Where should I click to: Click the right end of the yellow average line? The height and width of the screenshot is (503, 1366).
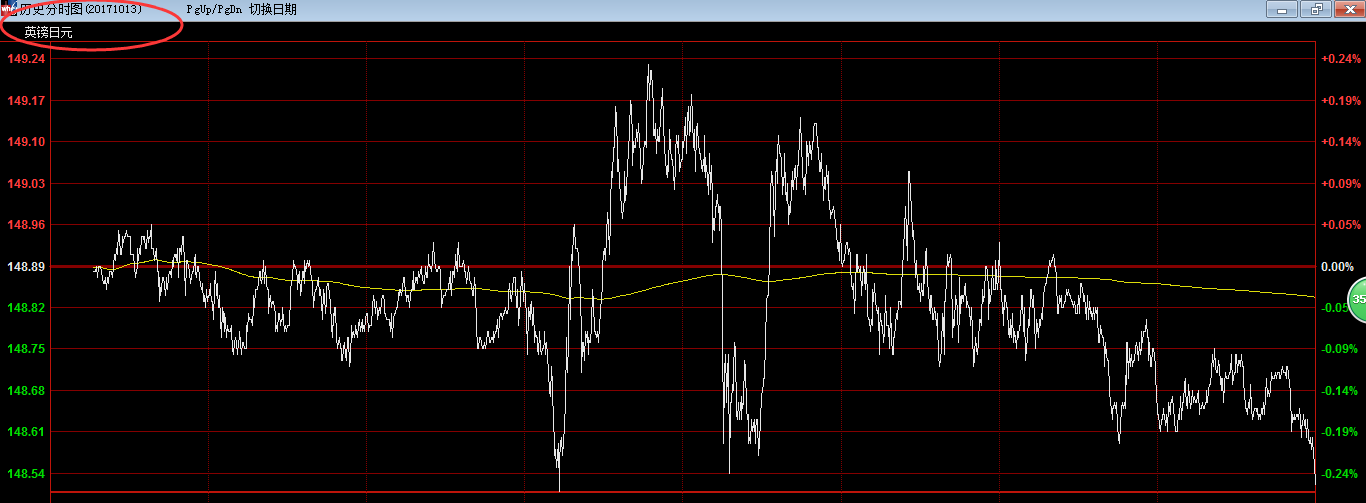(x=1313, y=296)
